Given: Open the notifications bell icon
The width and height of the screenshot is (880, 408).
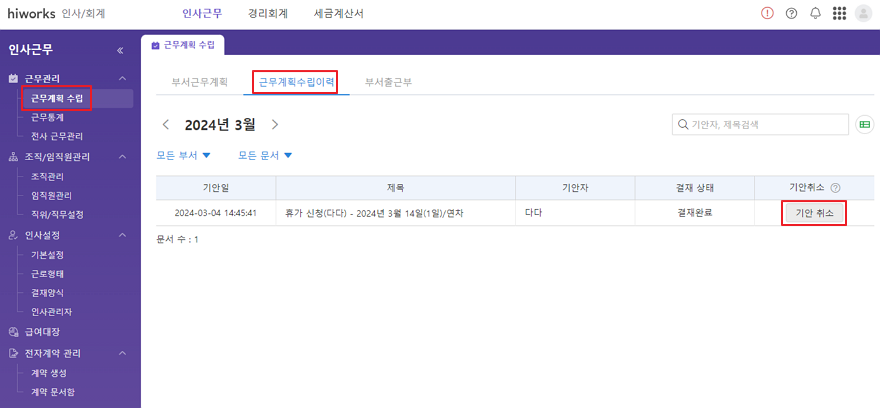Looking at the screenshot, I should [815, 14].
